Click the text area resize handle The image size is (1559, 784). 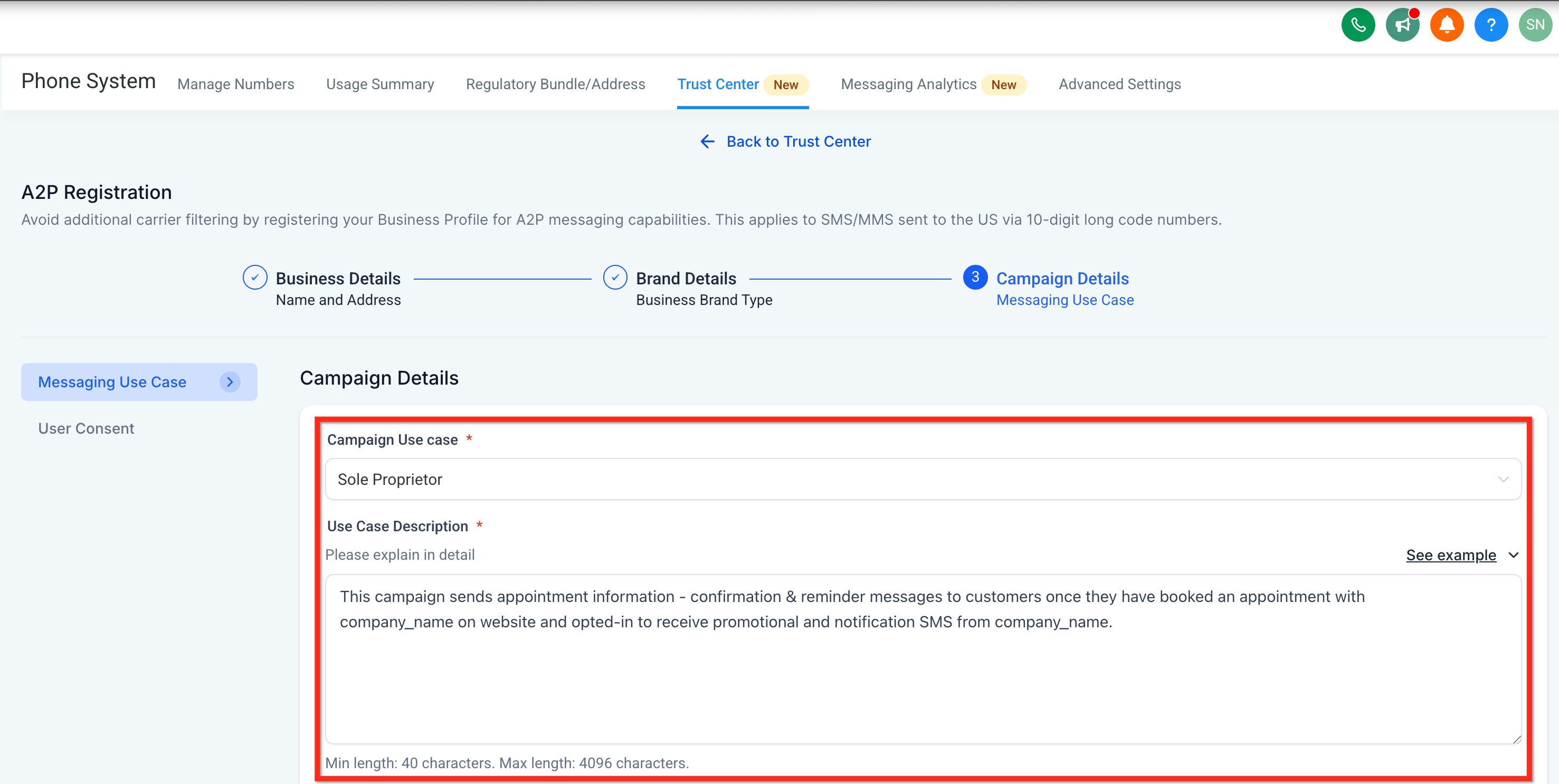1516,739
